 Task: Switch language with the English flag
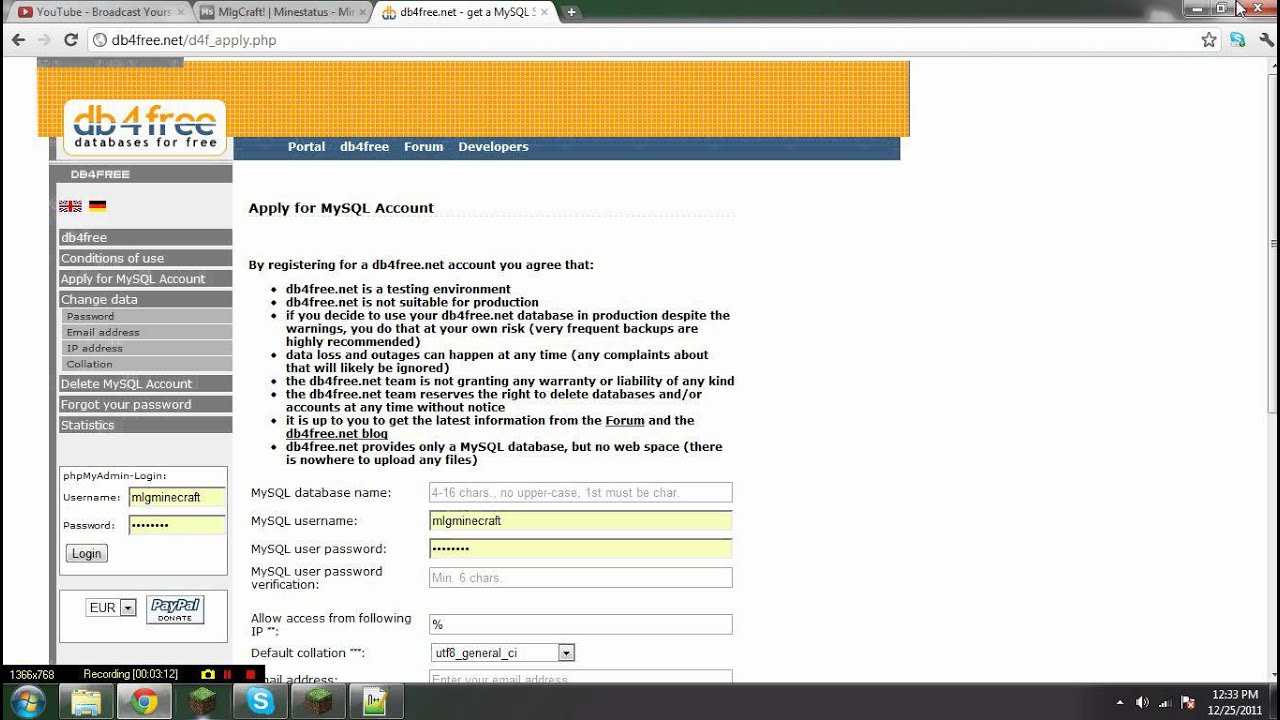(70, 206)
